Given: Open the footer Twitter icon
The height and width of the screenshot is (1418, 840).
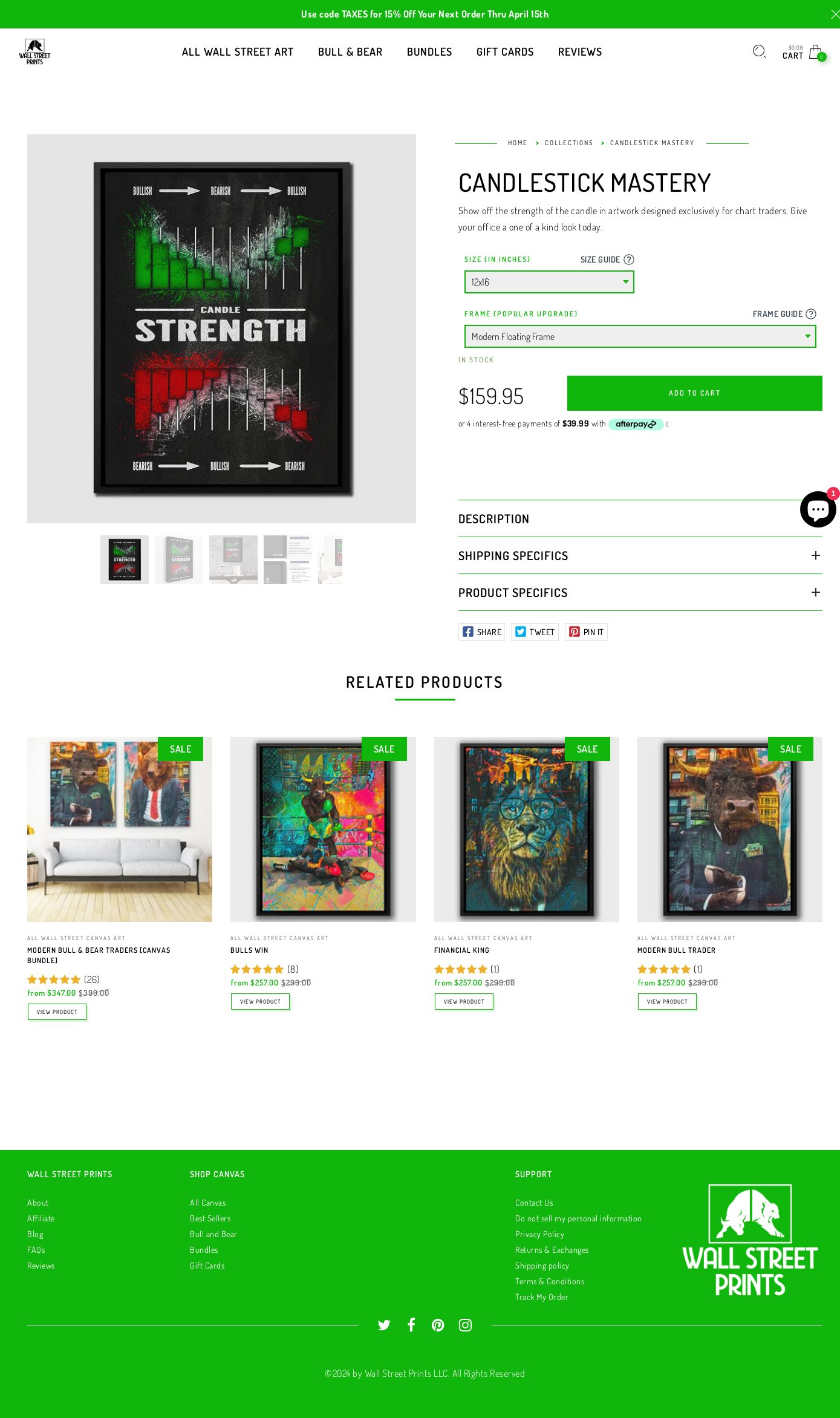Looking at the screenshot, I should [x=384, y=1325].
